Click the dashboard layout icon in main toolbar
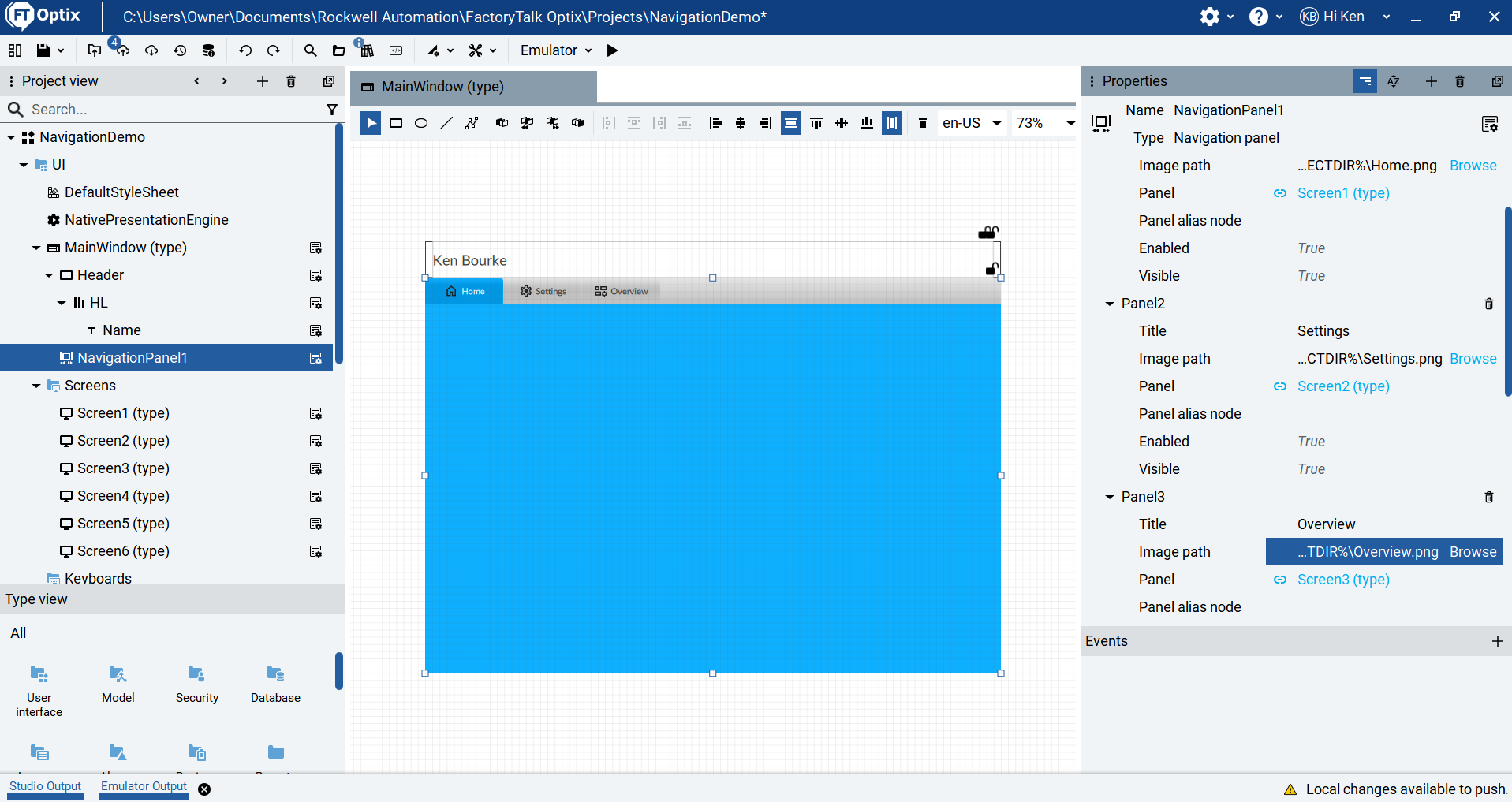Image resolution: width=1512 pixels, height=802 pixels. (14, 50)
